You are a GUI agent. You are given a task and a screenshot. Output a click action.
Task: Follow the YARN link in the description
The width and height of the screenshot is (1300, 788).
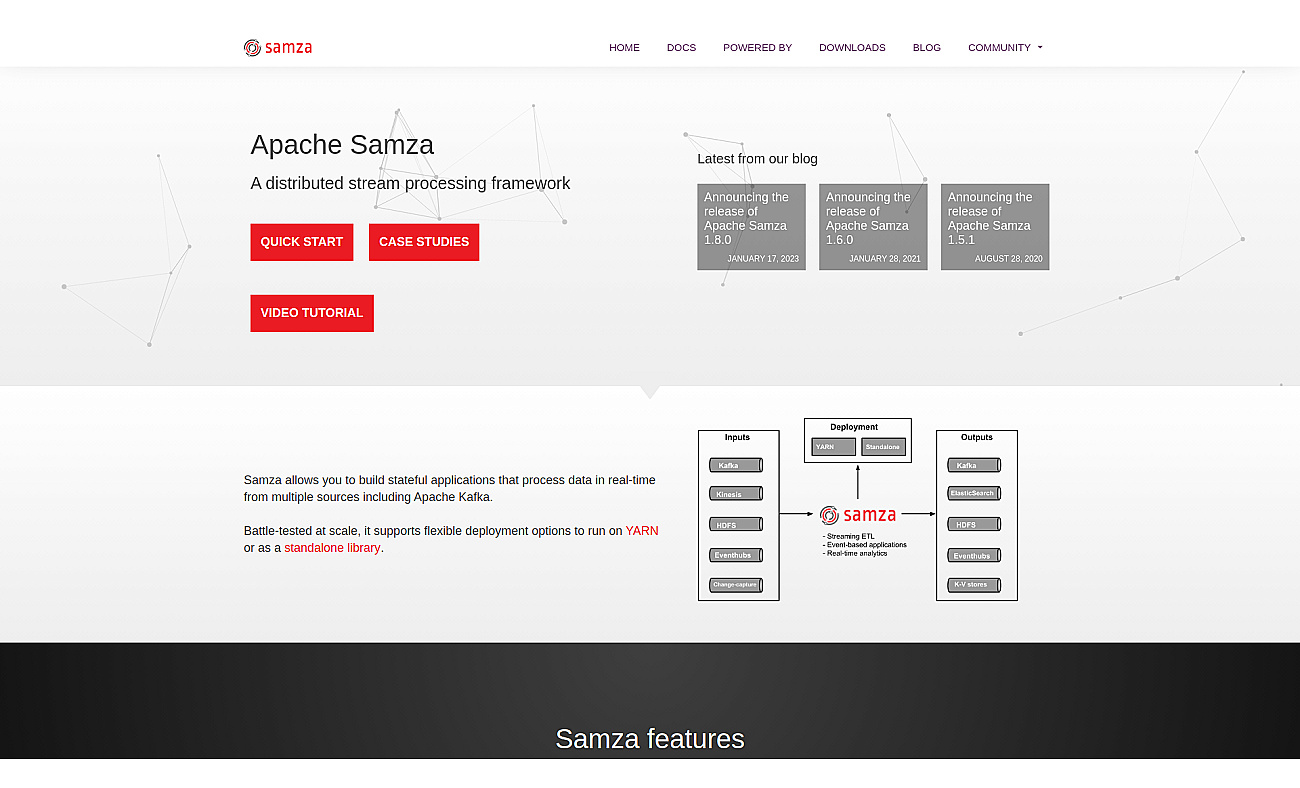[x=642, y=531]
